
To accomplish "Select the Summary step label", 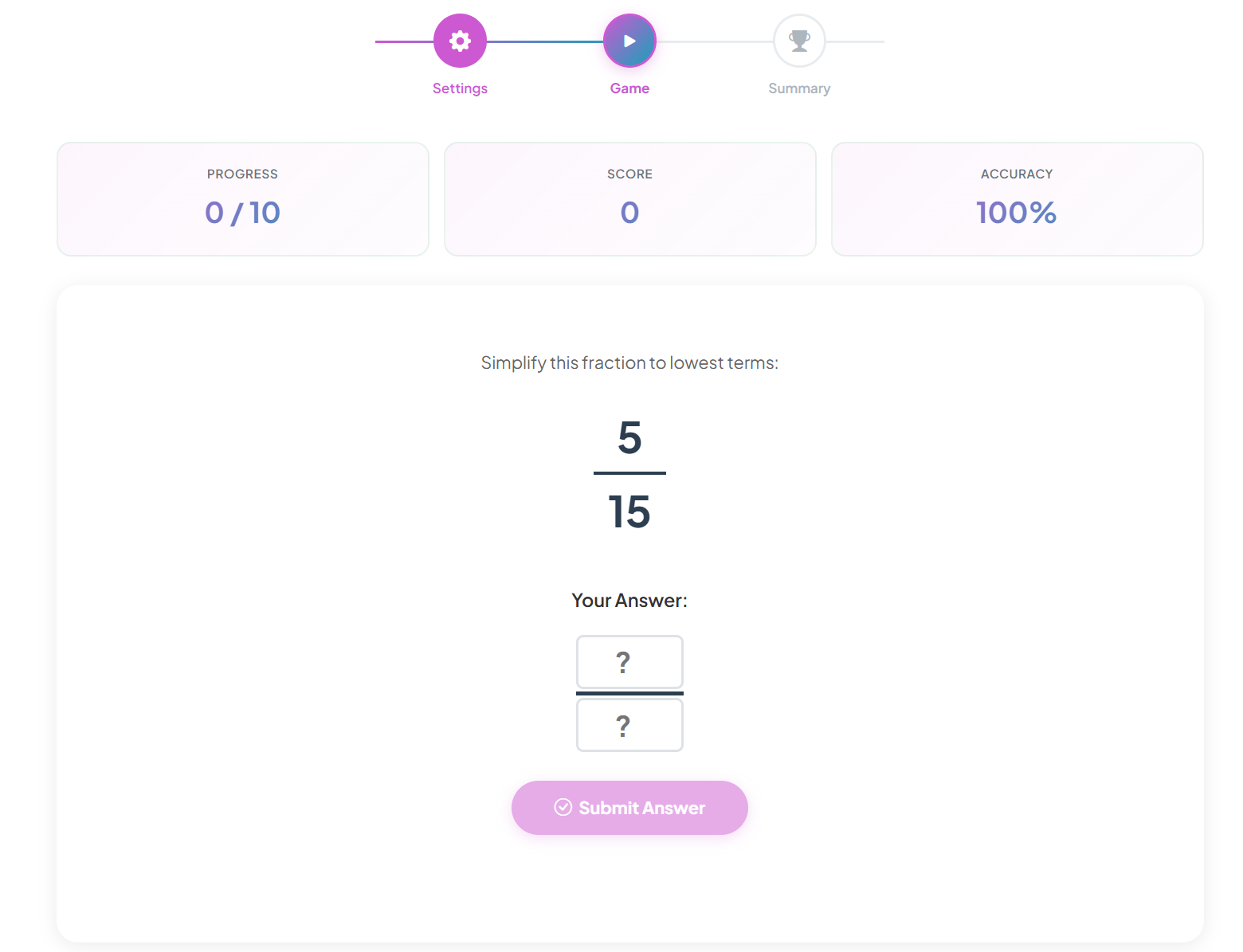I will 799,88.
